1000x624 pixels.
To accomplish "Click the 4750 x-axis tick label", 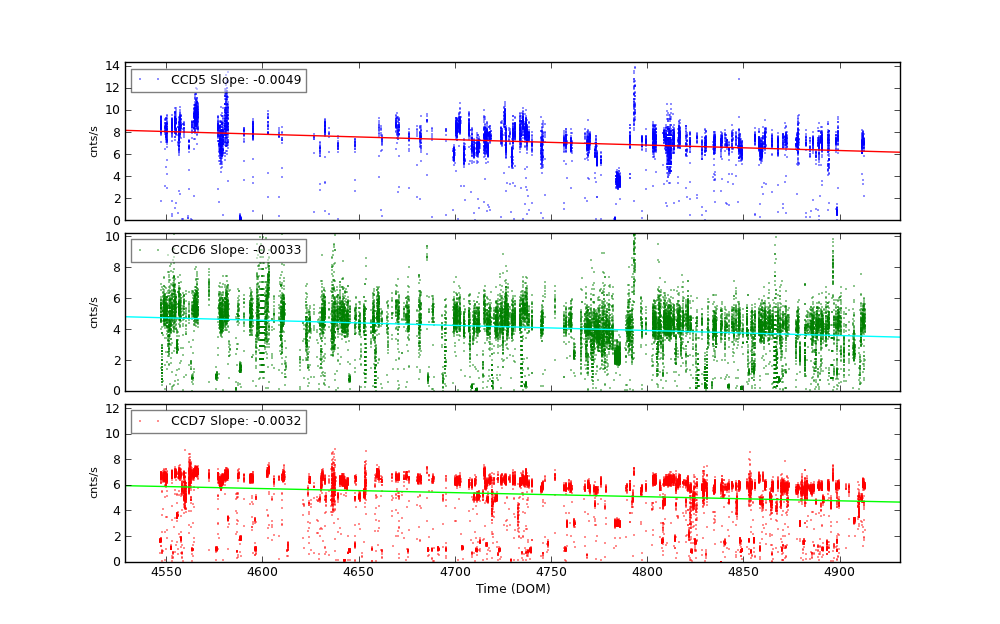I will (551, 572).
